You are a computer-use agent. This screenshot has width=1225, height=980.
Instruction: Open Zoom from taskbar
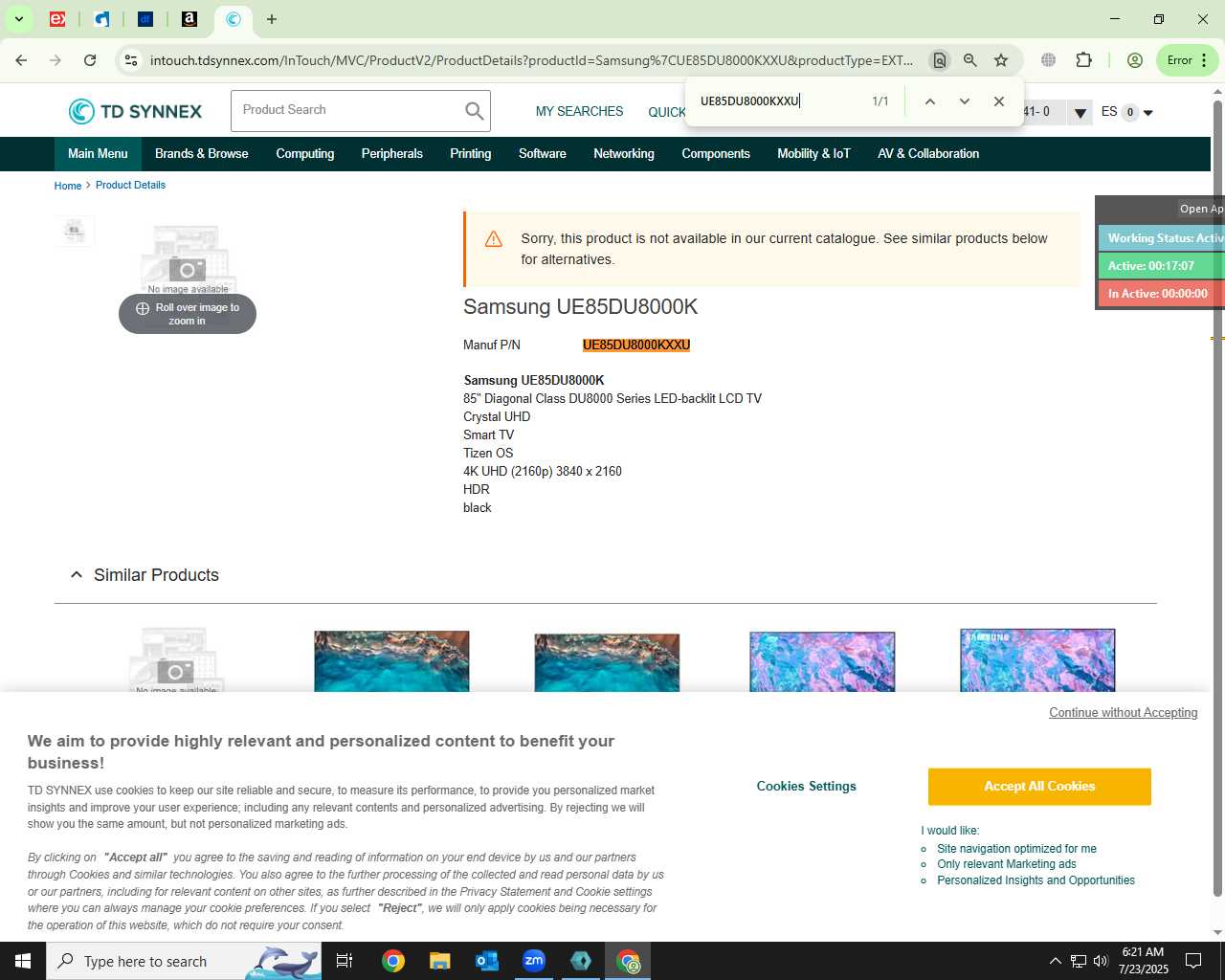tap(534, 961)
